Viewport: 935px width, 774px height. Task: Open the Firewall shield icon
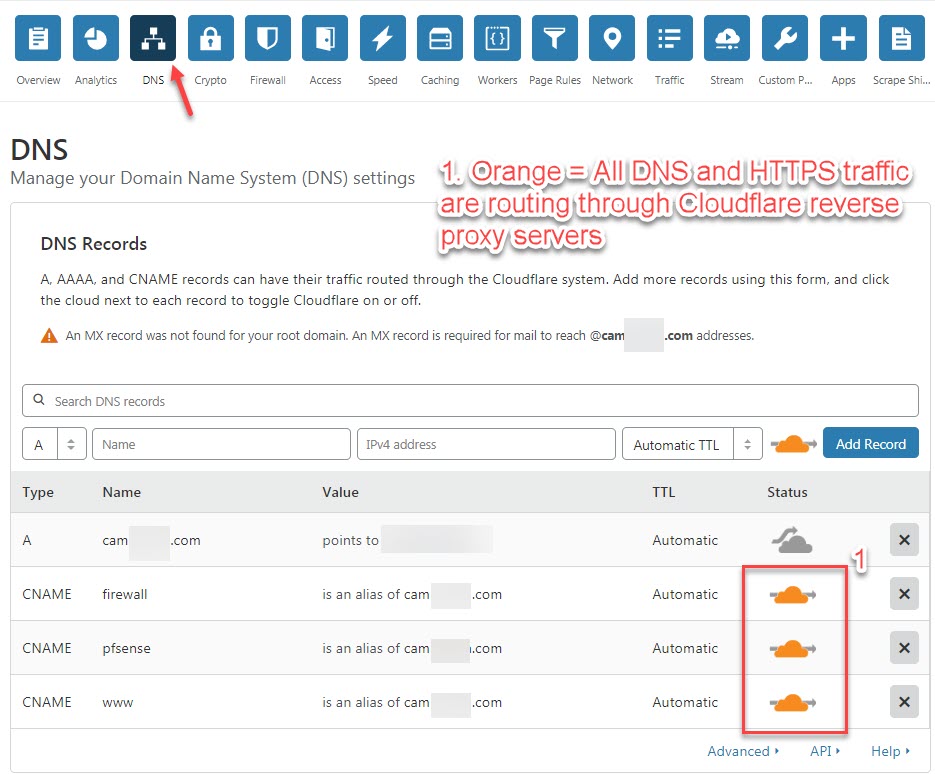coord(268,38)
